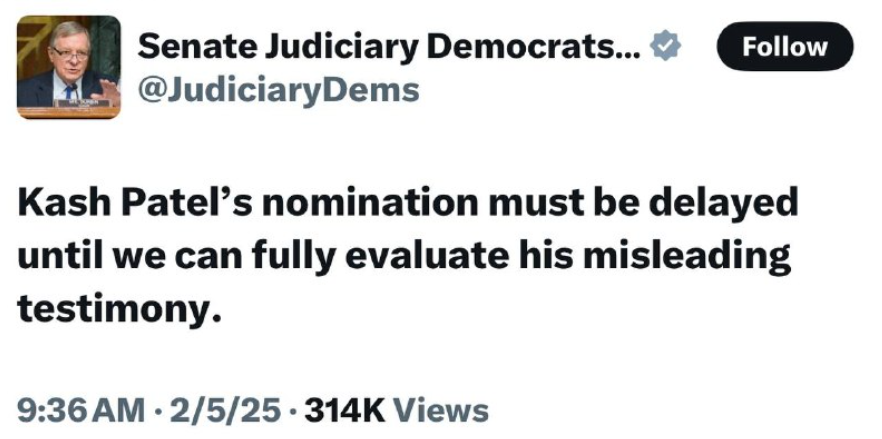Click the Follow button
882x439 pixels.
785,46
